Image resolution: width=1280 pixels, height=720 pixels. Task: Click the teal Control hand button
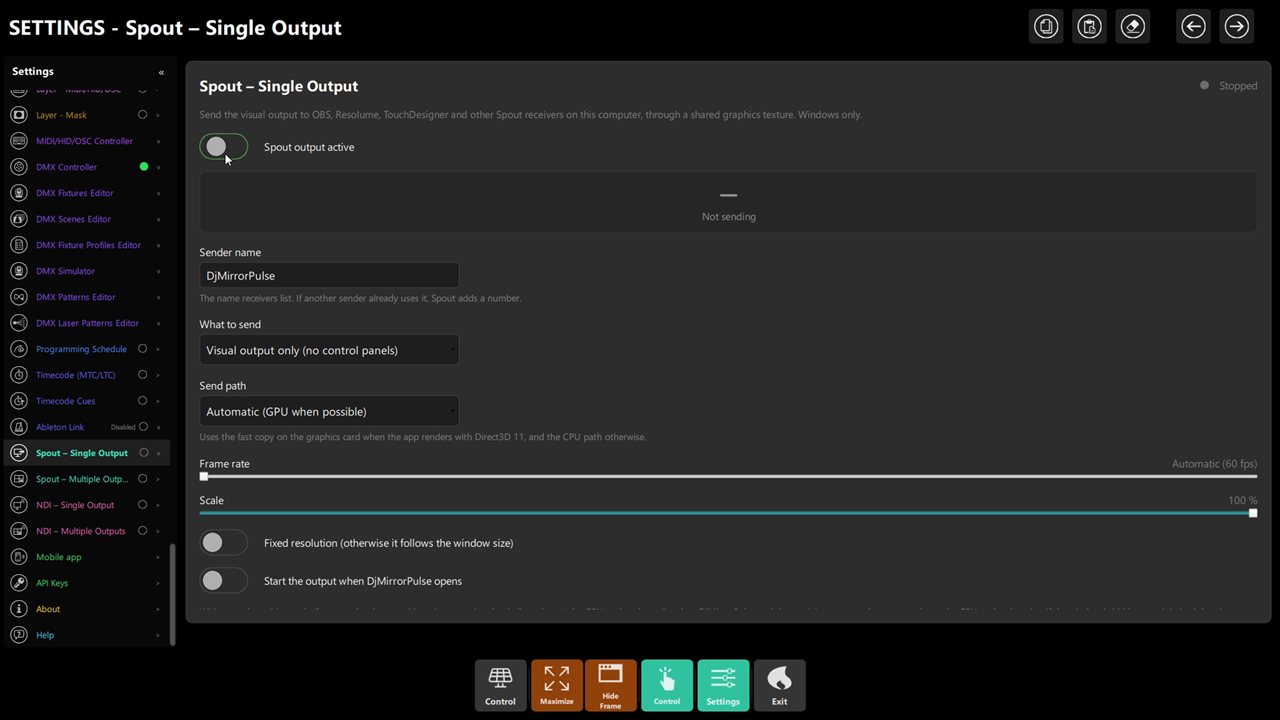coord(666,685)
